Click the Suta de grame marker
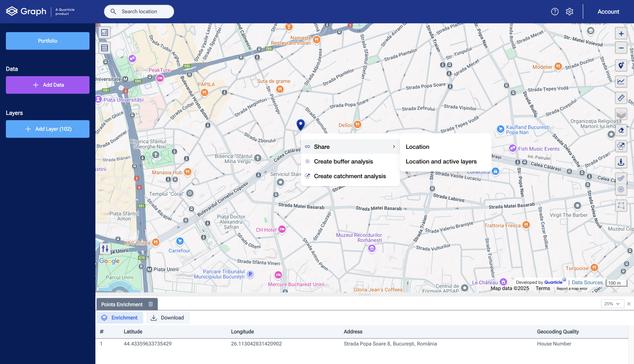This screenshot has height=364, width=634. coord(280,89)
